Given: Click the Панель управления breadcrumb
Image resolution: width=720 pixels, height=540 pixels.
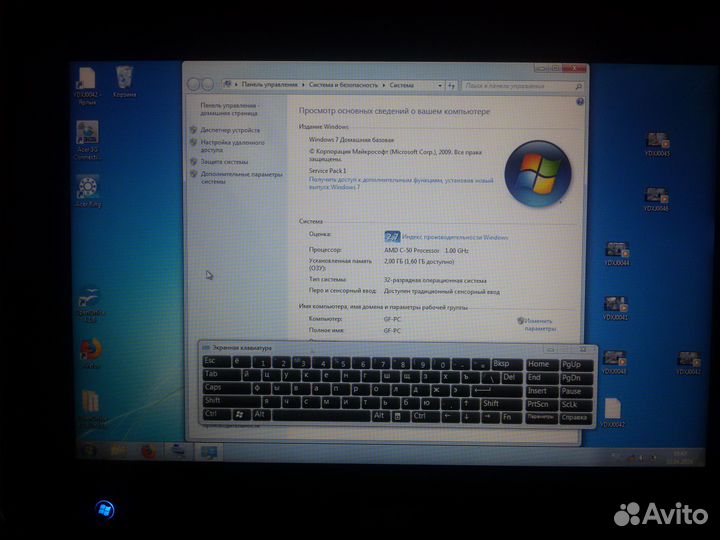Looking at the screenshot, I should point(269,84).
